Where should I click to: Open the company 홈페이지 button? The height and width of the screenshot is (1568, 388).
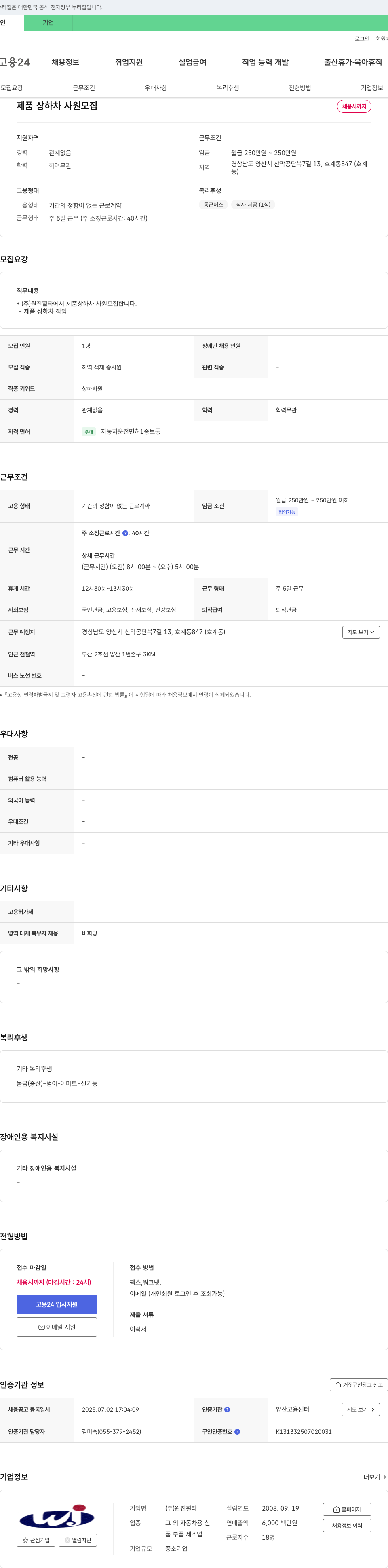tap(347, 1509)
